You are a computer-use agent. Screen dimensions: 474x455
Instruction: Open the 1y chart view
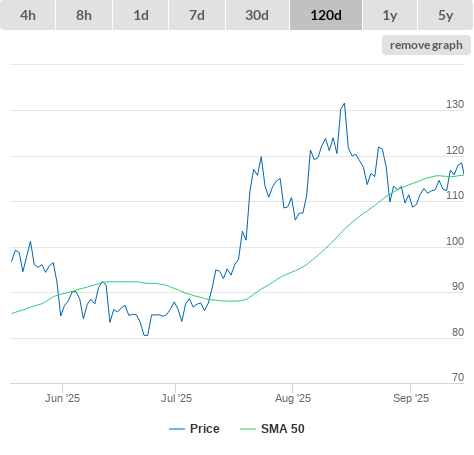(x=390, y=15)
